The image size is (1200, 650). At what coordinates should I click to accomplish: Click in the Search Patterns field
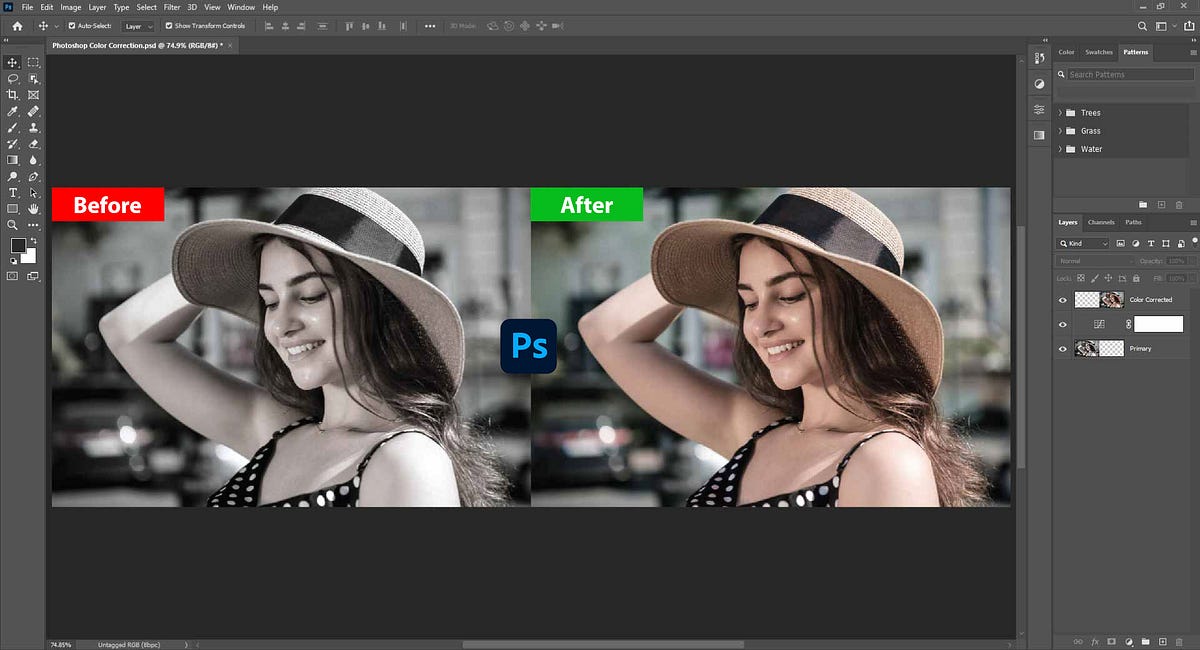[1125, 74]
